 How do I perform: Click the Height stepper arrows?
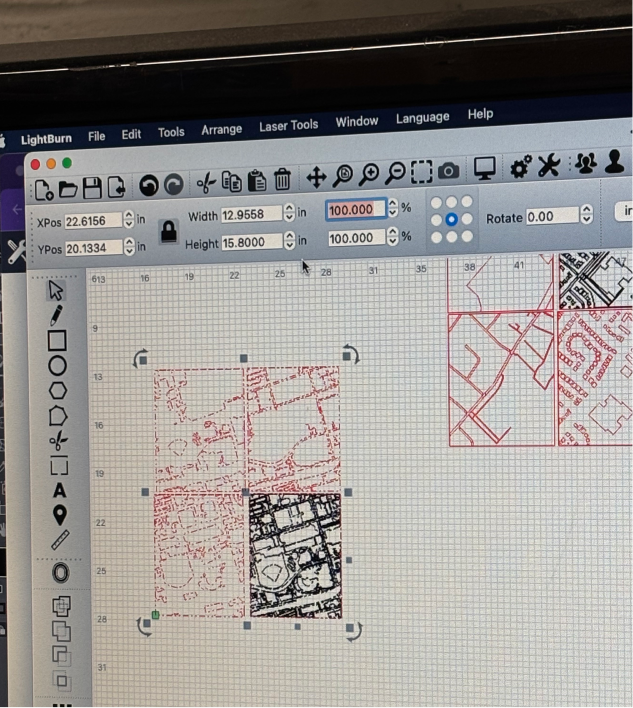pos(289,241)
